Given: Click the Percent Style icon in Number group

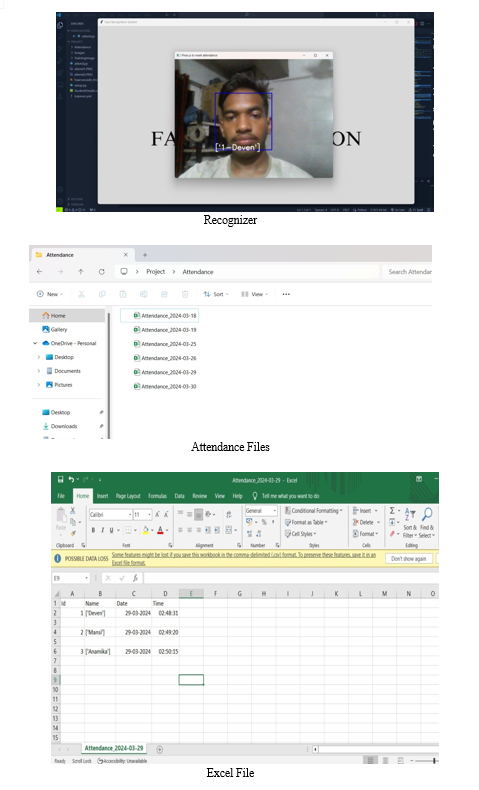Looking at the screenshot, I should [264, 522].
